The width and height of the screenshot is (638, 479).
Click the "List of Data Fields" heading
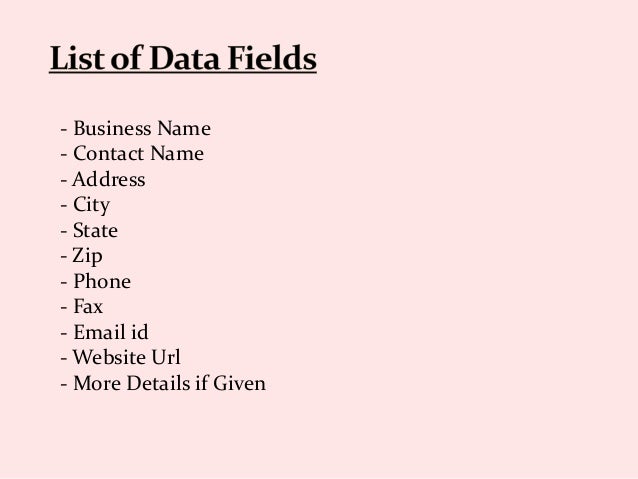pos(183,58)
